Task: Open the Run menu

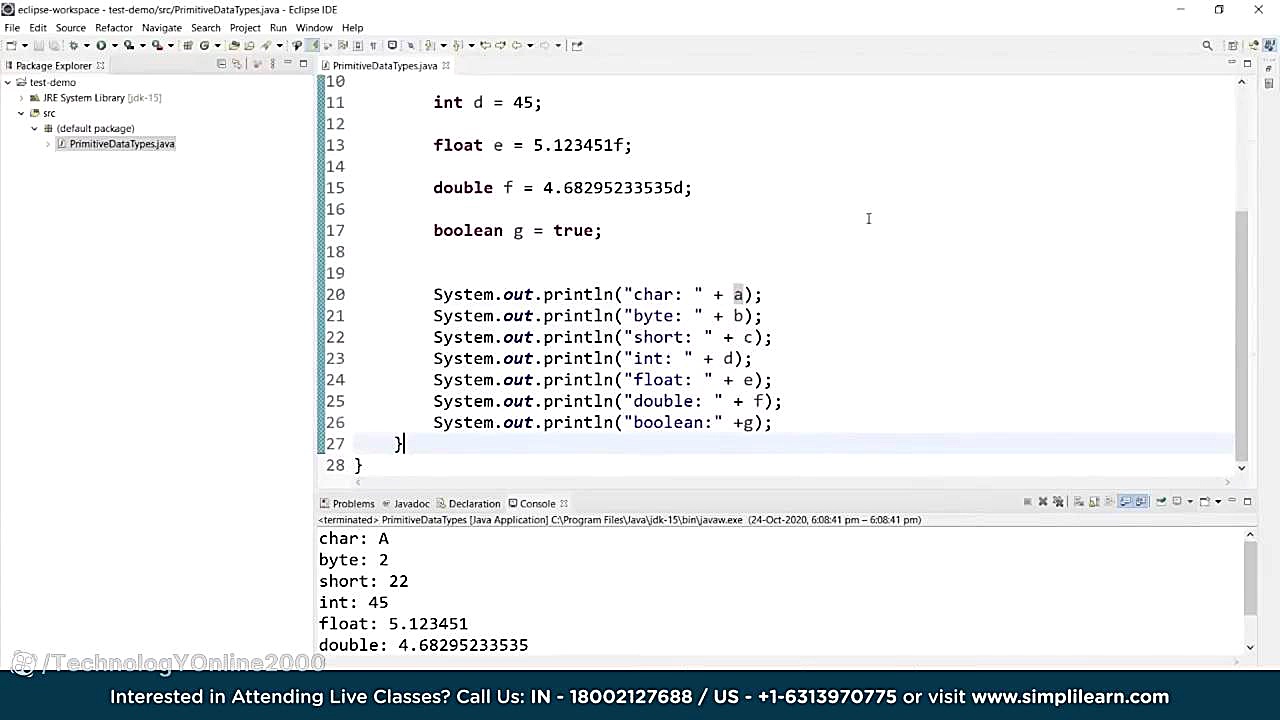Action: tap(278, 27)
